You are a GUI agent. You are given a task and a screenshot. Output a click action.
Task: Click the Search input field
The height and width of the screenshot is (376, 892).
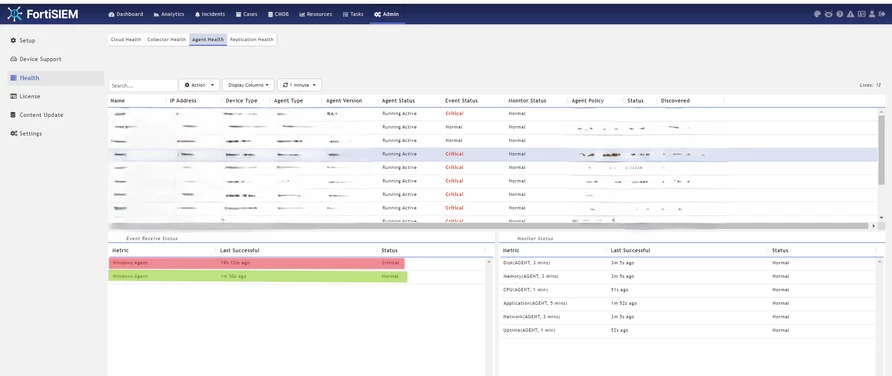(143, 85)
